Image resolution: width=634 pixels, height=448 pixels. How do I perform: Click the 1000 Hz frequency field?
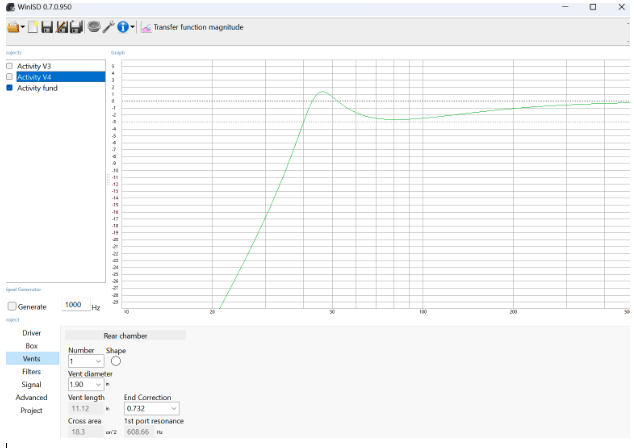click(x=76, y=304)
